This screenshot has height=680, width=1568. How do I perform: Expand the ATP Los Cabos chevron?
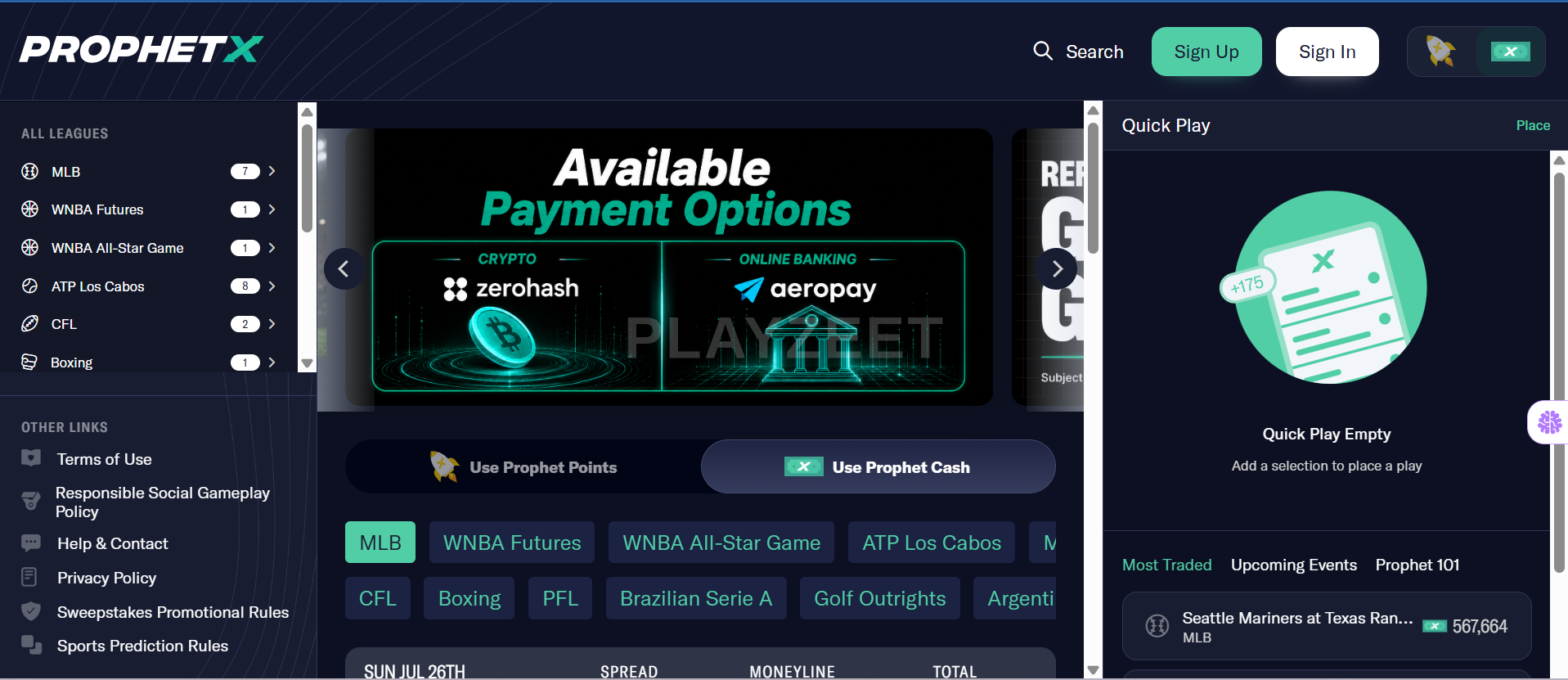pos(272,286)
